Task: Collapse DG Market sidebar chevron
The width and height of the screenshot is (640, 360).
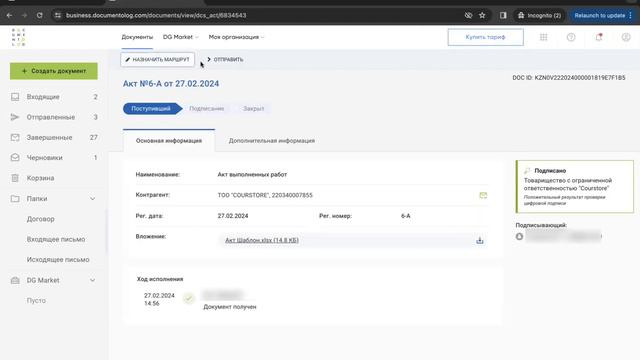Action: (93, 280)
